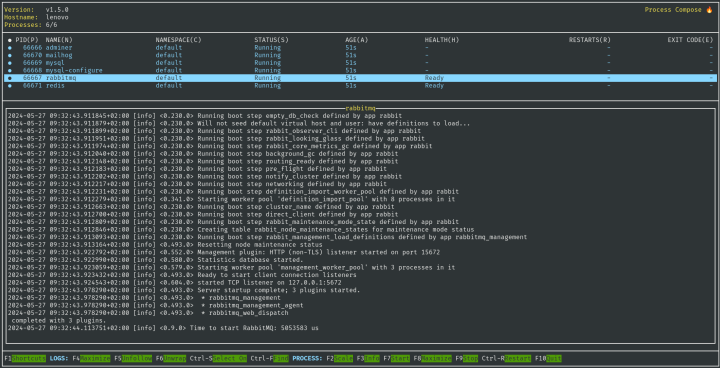This screenshot has width=720, height=368.
Task: Click the F4 Maximize logs button
Action: click(91, 358)
